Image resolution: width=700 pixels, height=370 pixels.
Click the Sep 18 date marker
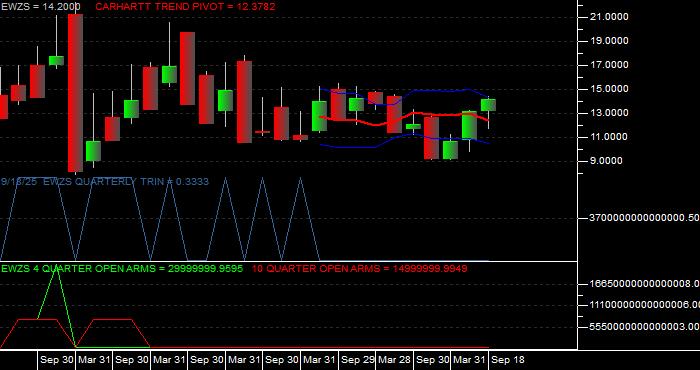509,360
